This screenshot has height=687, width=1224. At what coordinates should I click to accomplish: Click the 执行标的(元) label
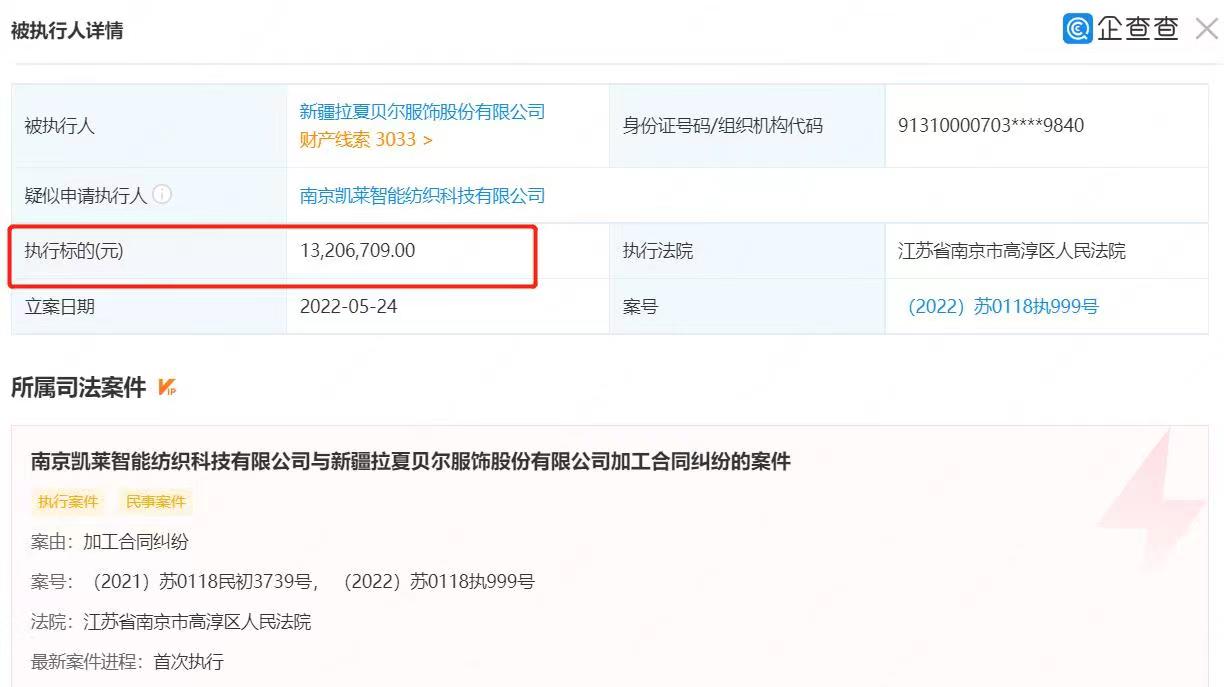click(74, 251)
